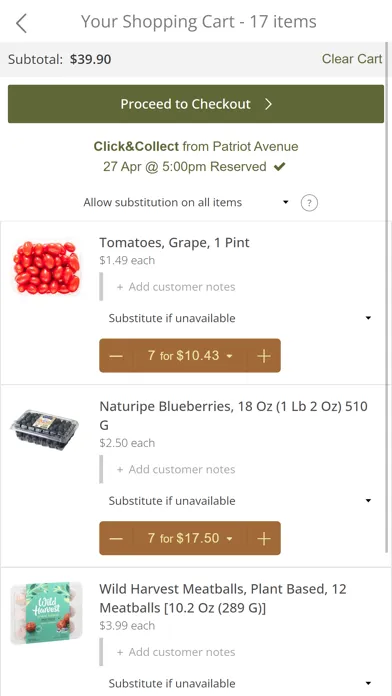Go back using the left arrow icon
The image size is (392, 696).
[x=21, y=23]
